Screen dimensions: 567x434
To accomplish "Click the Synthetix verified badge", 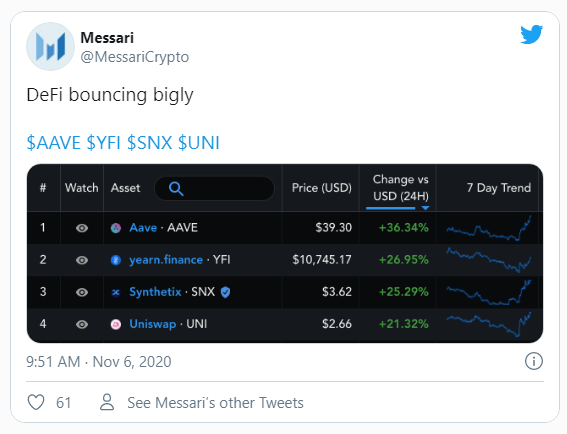I will click(x=225, y=292).
